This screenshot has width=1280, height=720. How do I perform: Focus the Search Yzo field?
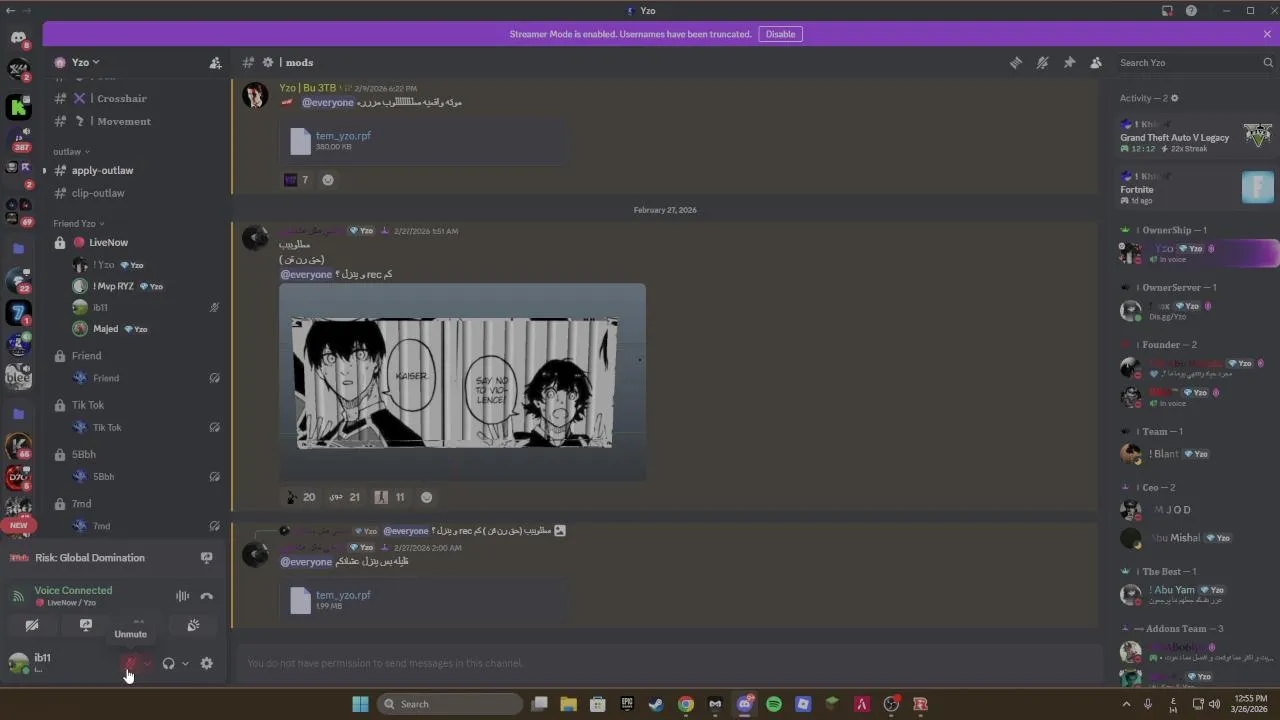tap(1195, 62)
